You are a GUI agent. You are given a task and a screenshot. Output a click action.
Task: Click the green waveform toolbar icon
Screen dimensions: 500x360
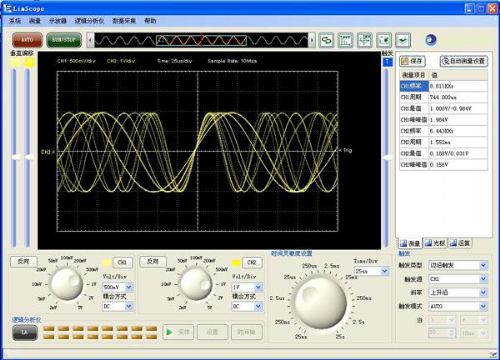click(403, 40)
